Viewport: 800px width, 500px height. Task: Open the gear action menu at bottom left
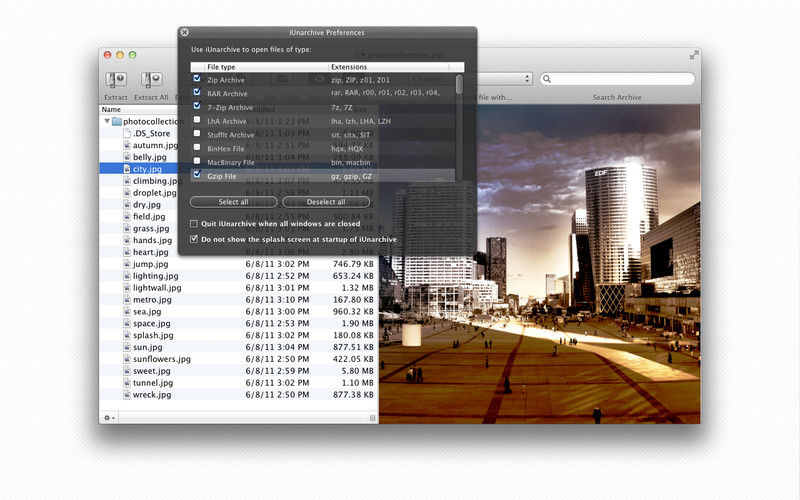pos(109,418)
